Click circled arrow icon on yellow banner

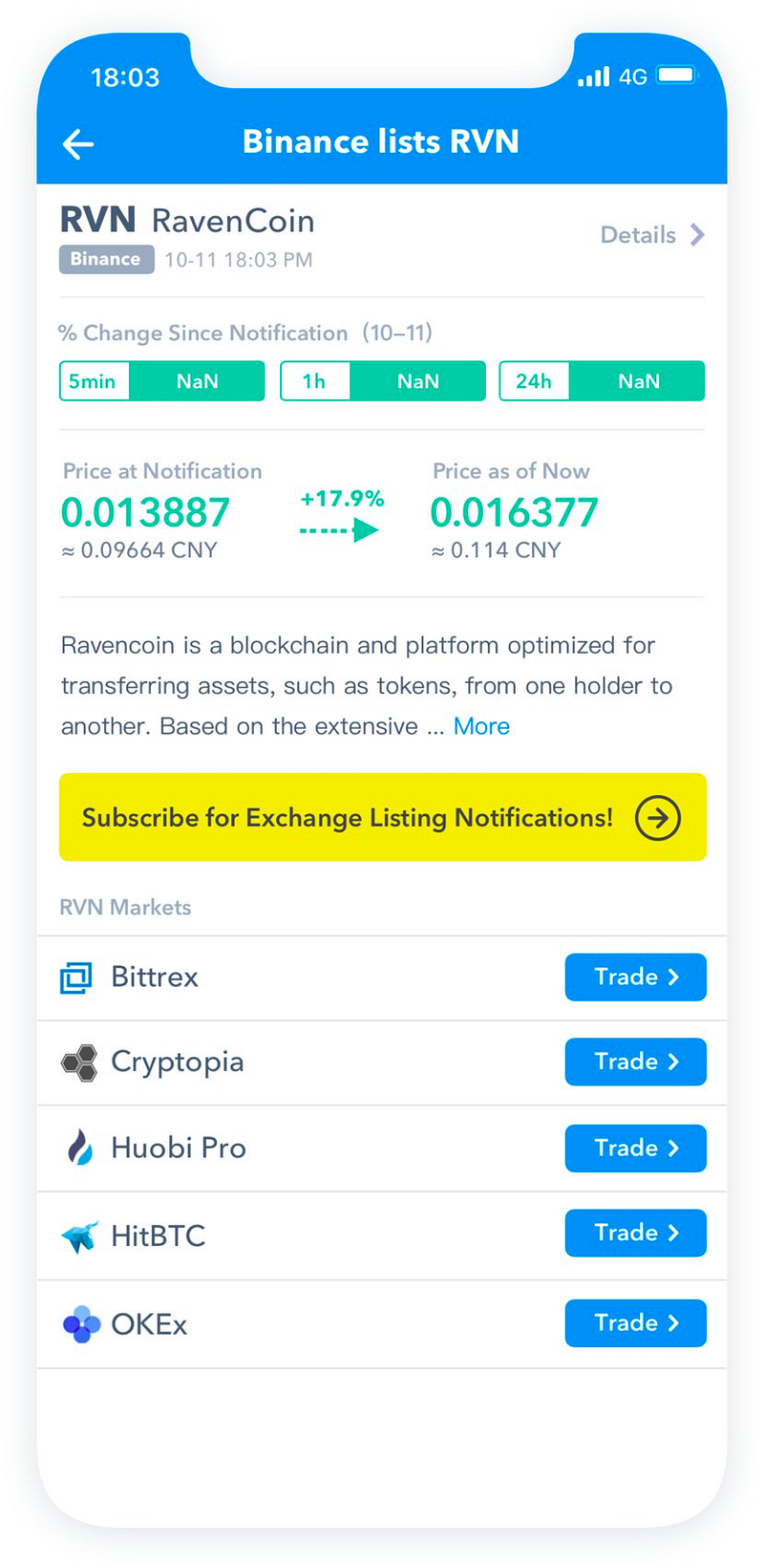(658, 818)
